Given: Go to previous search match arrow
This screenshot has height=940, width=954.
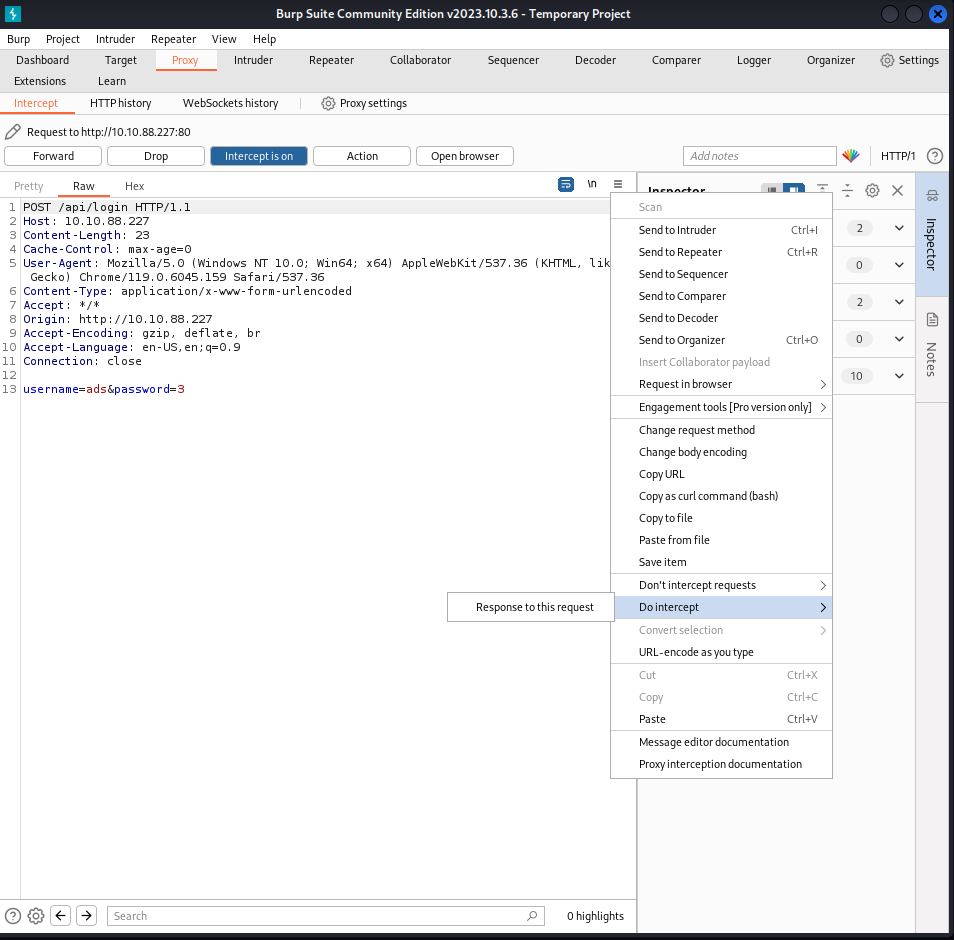Looking at the screenshot, I should click(60, 916).
